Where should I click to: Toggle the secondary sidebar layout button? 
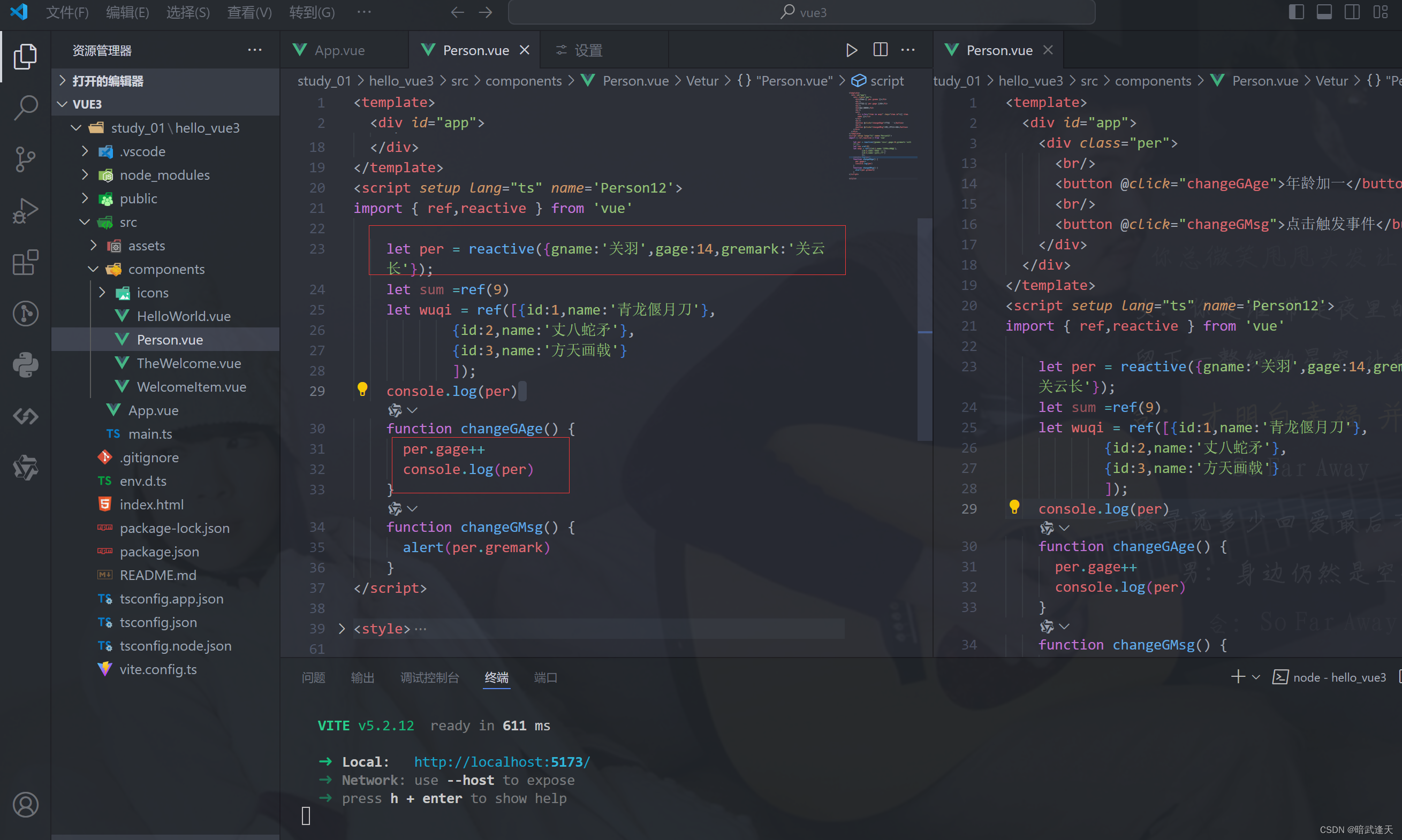pyautogui.click(x=1352, y=12)
